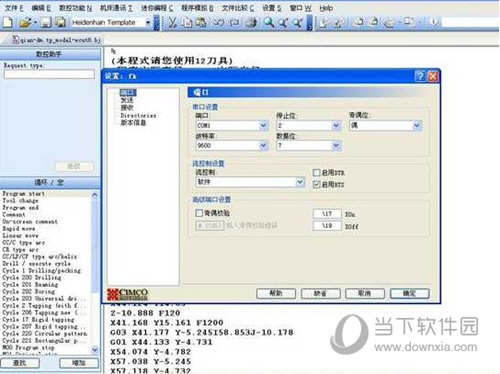Tick the 奇偶校验 checkbox
This screenshot has width=500, height=374.
pyautogui.click(x=199, y=213)
